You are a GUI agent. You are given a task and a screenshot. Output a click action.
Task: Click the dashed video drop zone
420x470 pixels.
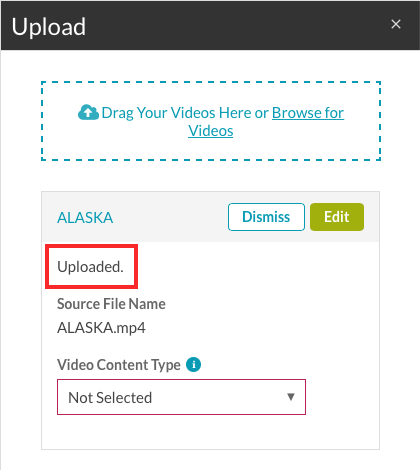[x=211, y=121]
